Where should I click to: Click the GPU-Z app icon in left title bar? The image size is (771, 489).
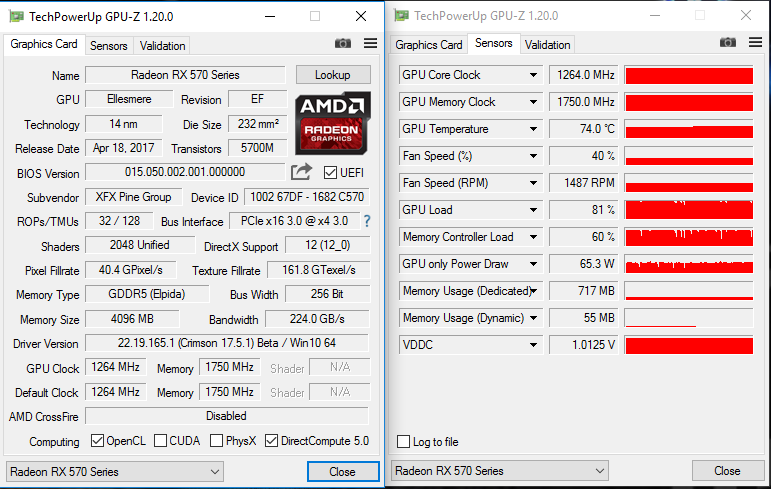point(16,16)
